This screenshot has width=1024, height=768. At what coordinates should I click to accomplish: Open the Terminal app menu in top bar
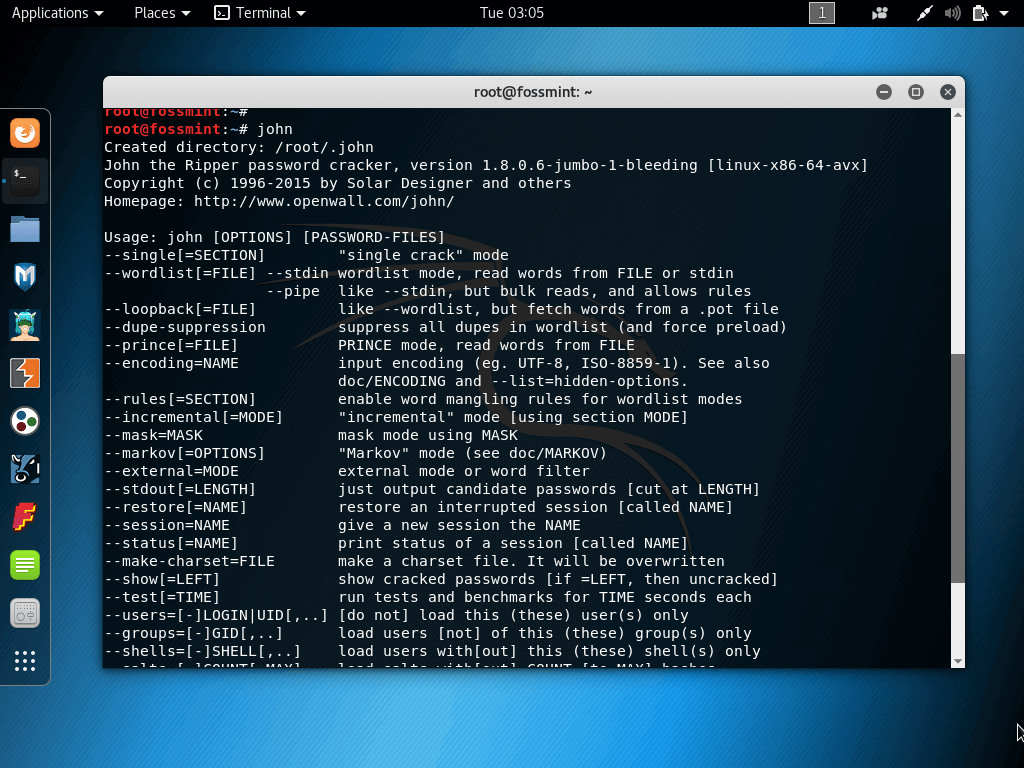[260, 13]
